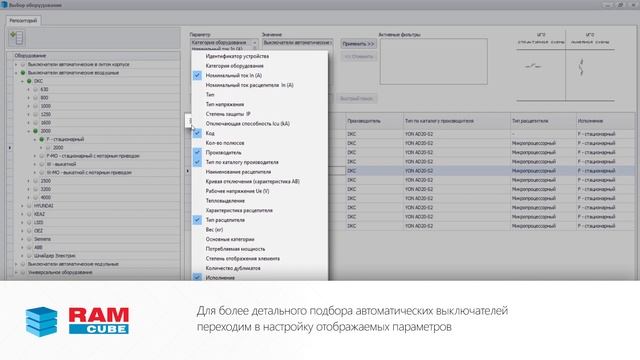
Task: Select the 'F-MO - стационарный с моторным приводом' node
Action: (x=93, y=156)
